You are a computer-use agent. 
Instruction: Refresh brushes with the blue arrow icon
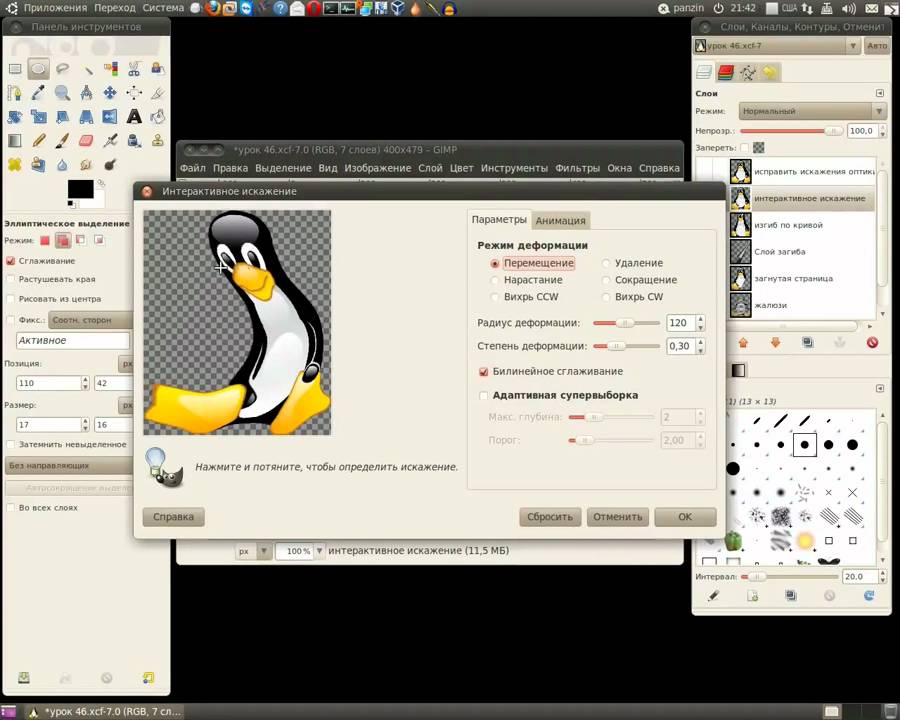869,596
